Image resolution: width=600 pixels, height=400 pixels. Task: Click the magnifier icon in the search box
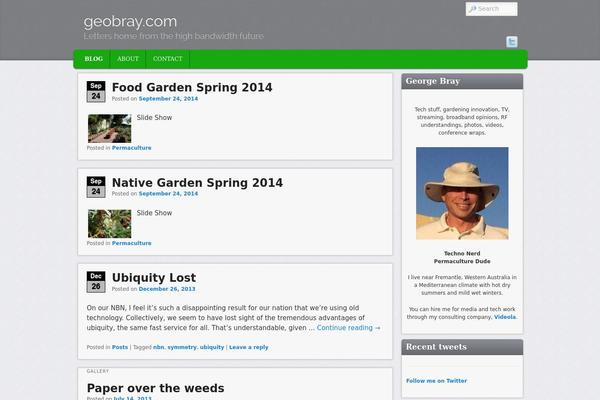pos(473,9)
